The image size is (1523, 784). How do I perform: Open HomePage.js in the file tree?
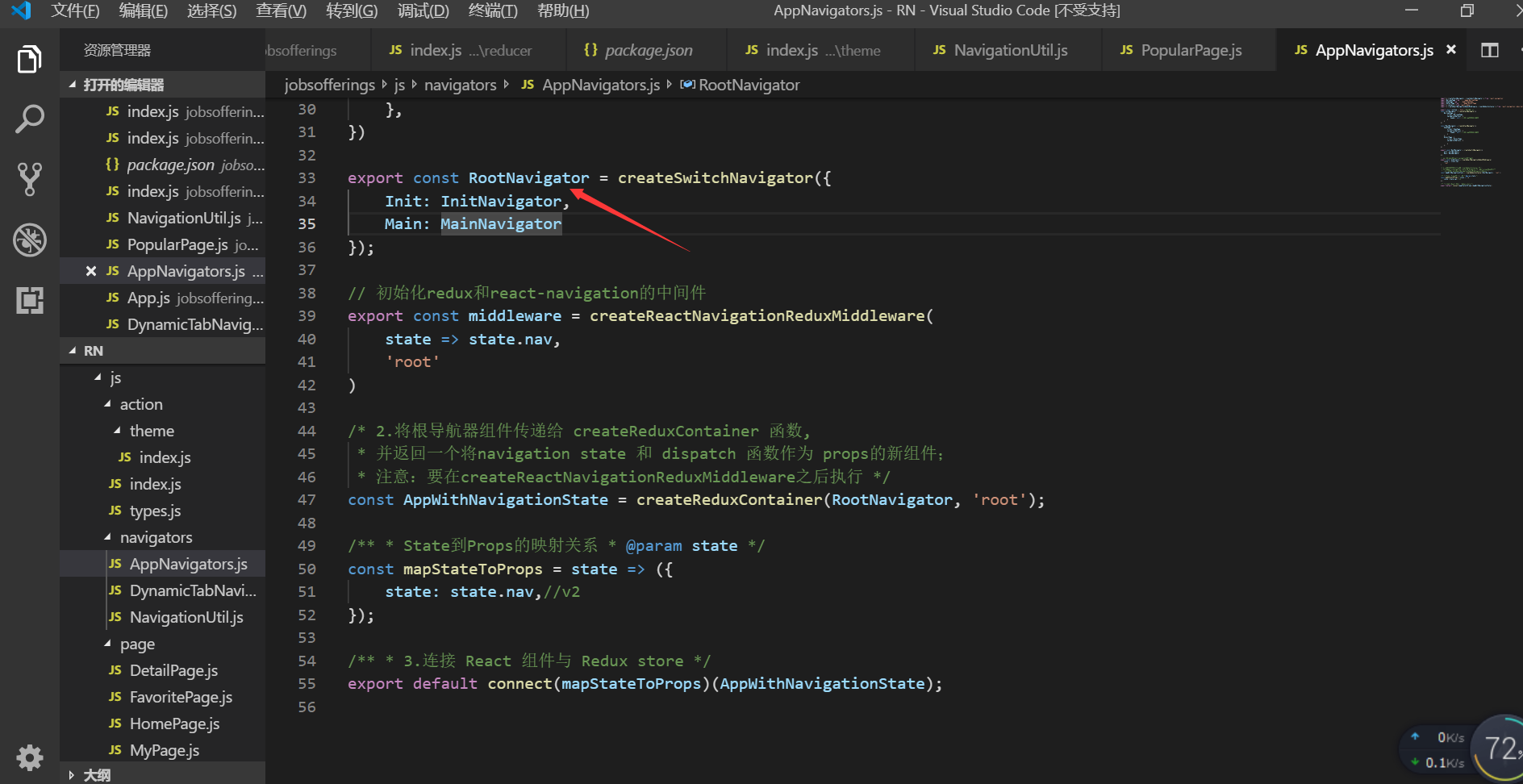[174, 724]
